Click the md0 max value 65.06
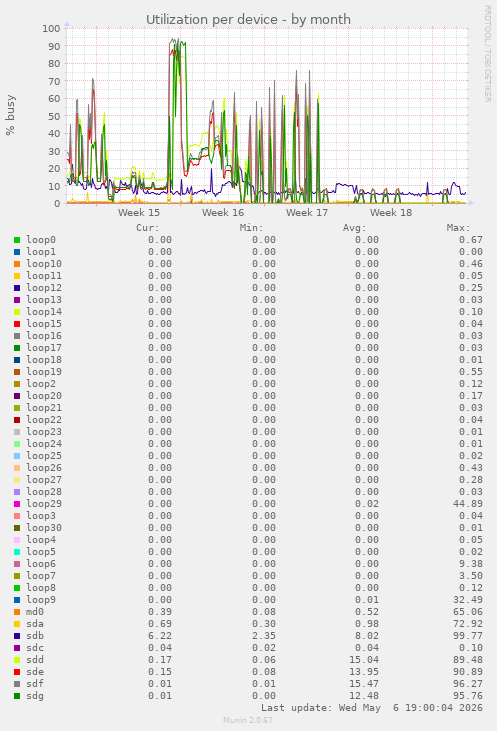 coord(468,612)
